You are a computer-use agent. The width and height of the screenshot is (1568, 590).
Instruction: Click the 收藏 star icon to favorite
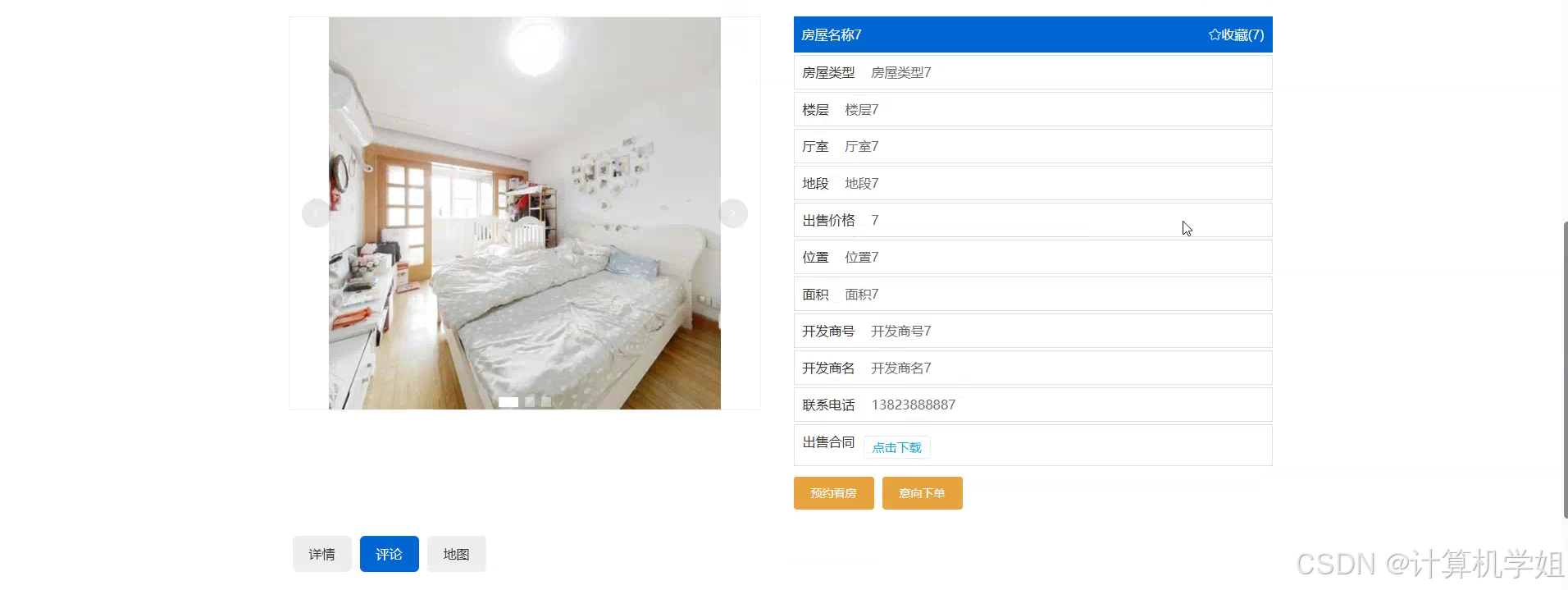pyautogui.click(x=1215, y=34)
